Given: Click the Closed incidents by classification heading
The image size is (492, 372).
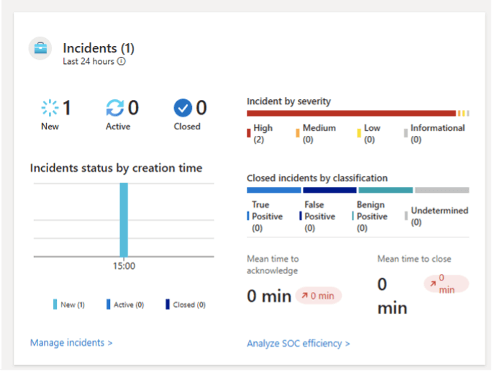Looking at the screenshot, I should pyautogui.click(x=317, y=178).
